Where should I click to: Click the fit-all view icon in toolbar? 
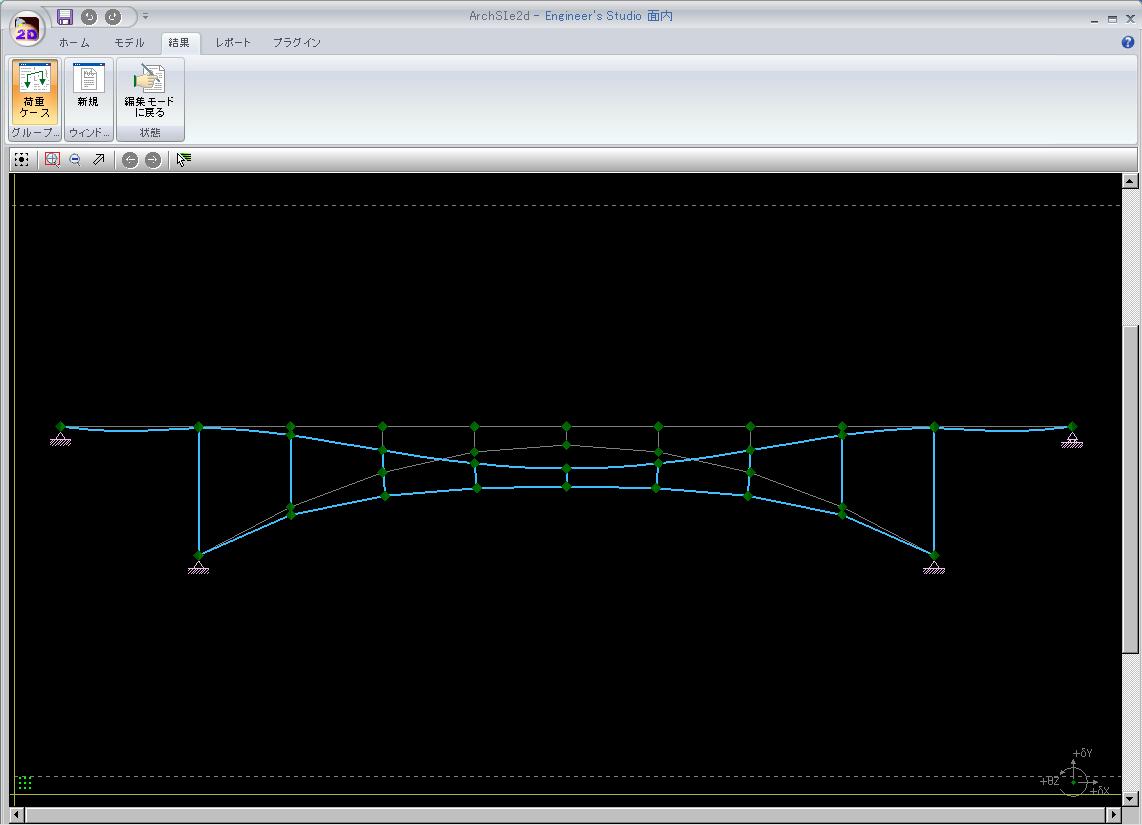pyautogui.click(x=22, y=159)
